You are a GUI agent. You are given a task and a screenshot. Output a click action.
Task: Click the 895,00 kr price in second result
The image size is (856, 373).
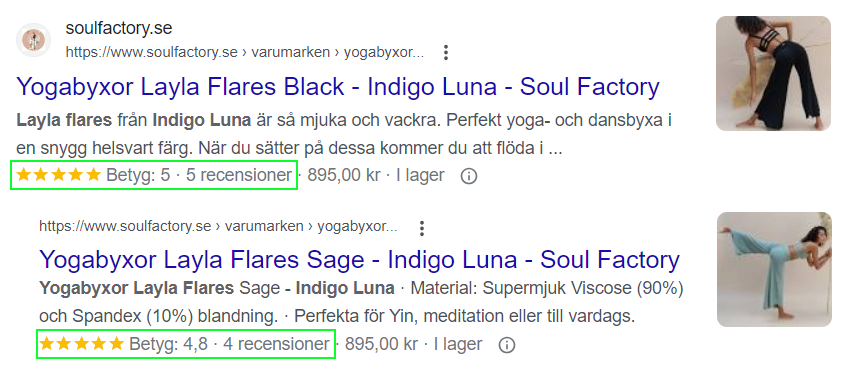382,345
